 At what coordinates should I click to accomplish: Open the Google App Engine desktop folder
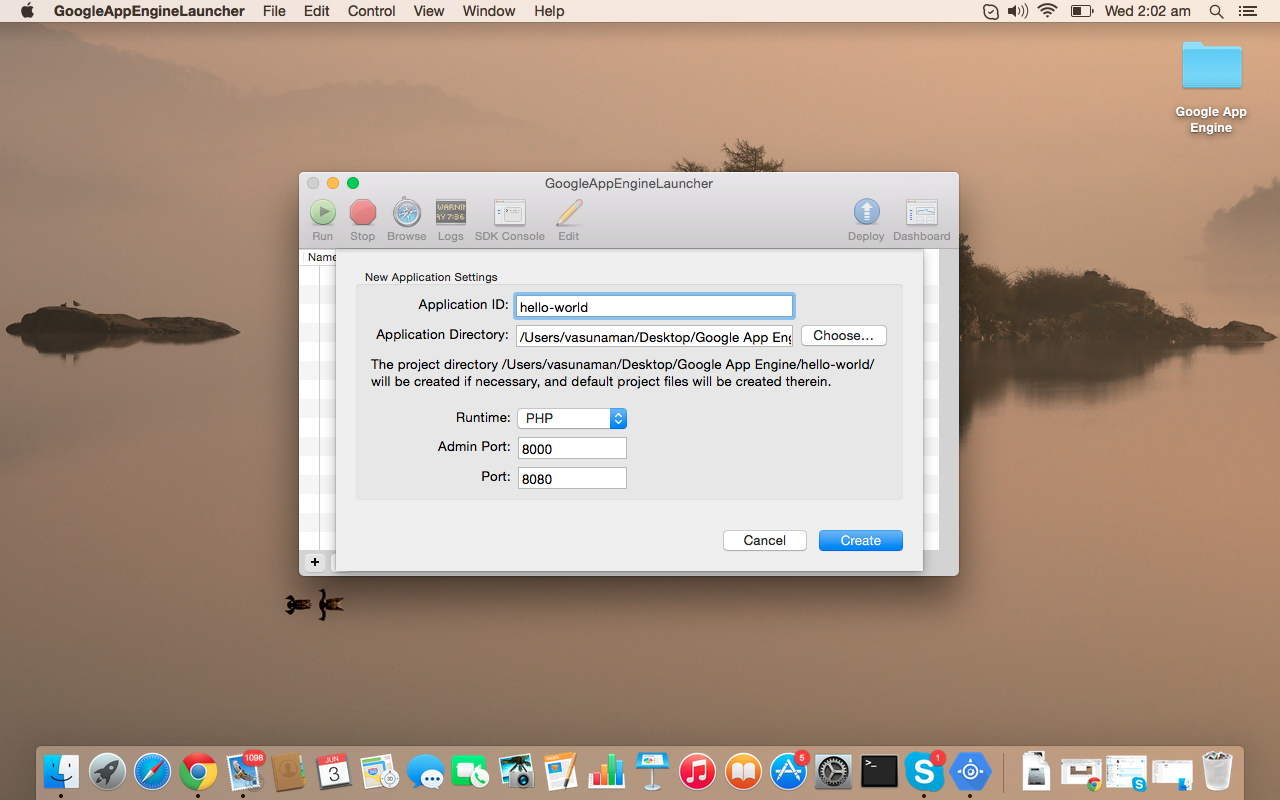[1211, 68]
